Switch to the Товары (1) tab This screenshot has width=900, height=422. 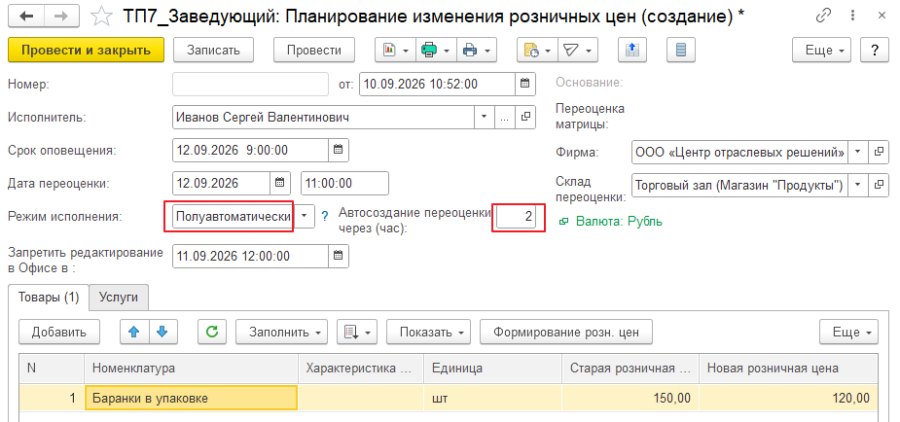[x=49, y=297]
